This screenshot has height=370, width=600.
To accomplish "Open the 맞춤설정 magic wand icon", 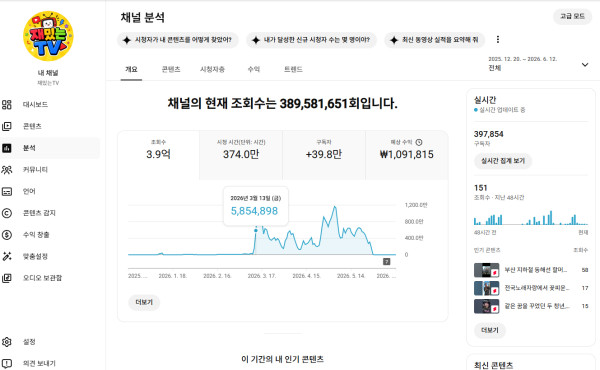I will [7, 256].
